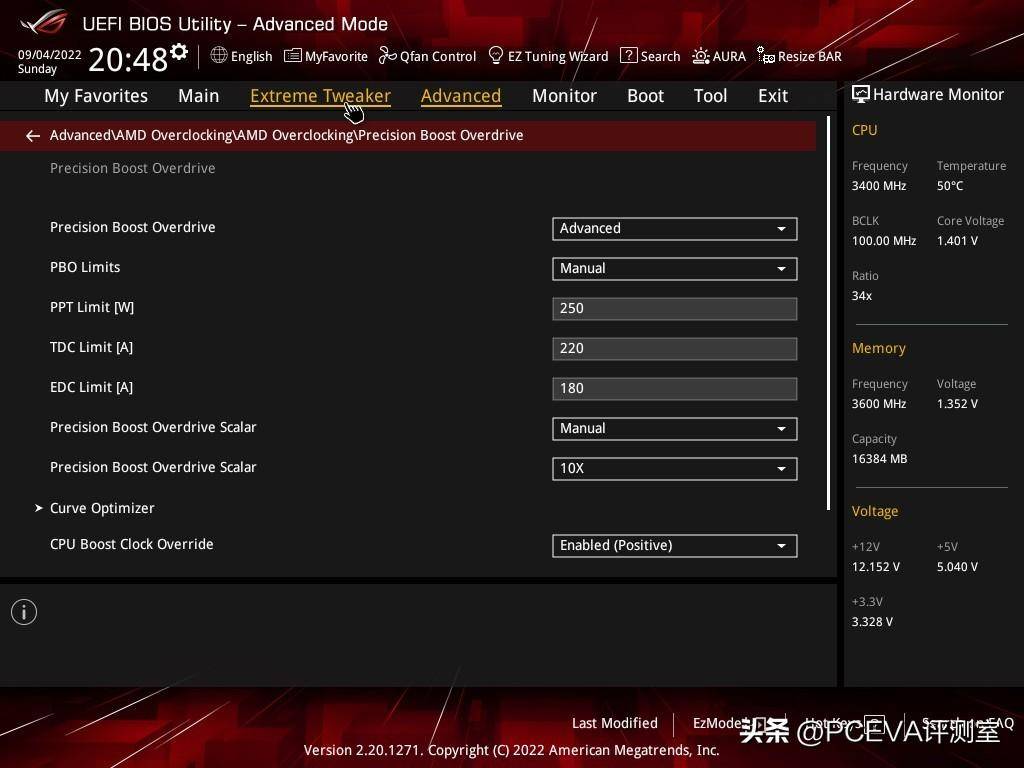The height and width of the screenshot is (768, 1024).
Task: Click the 3600 MHz memory frequency value
Action: pos(879,404)
